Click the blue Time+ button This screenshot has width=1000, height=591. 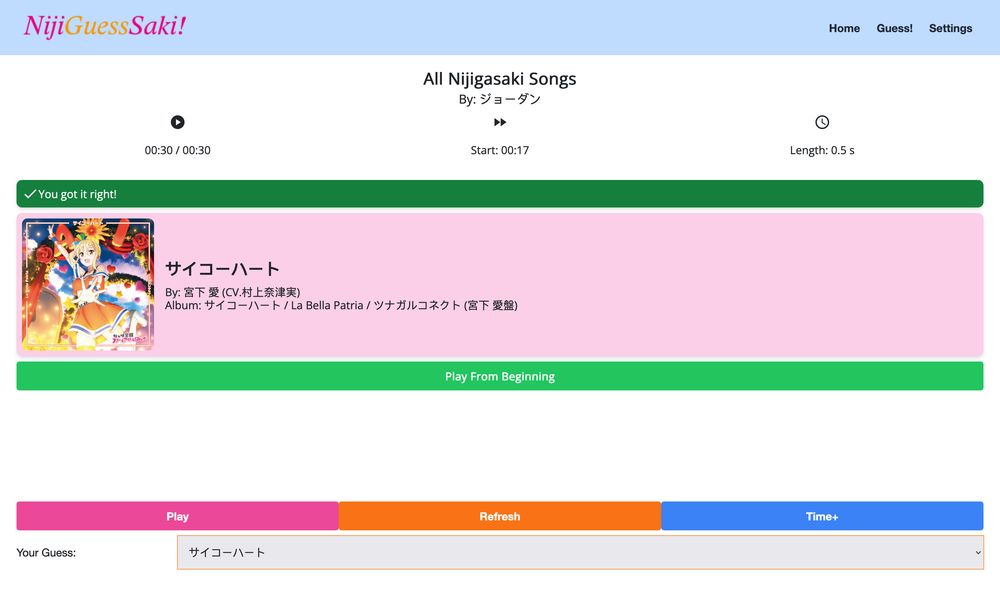[x=822, y=516]
